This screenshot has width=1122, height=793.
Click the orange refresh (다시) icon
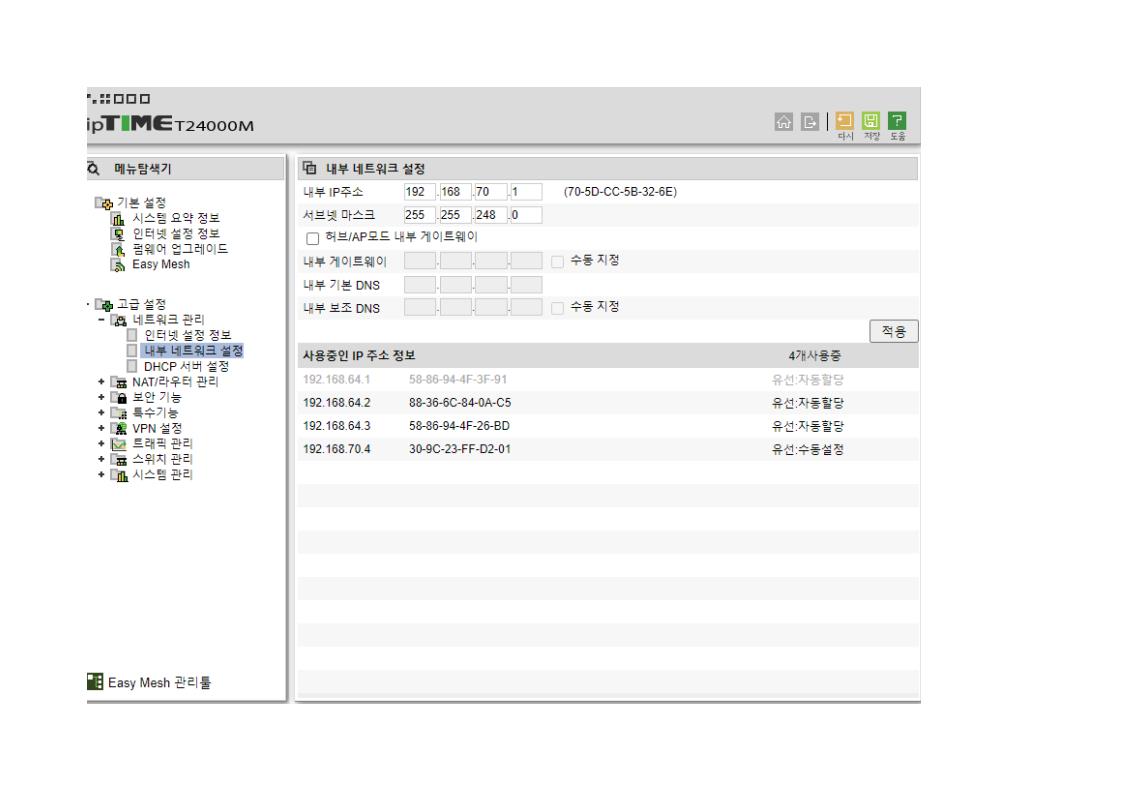pyautogui.click(x=844, y=121)
